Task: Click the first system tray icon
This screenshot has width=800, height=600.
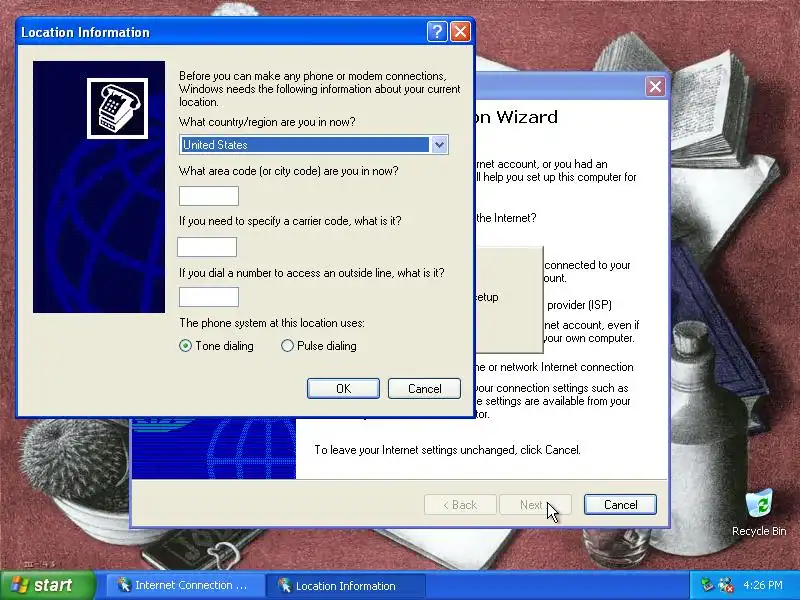Action: pos(707,585)
